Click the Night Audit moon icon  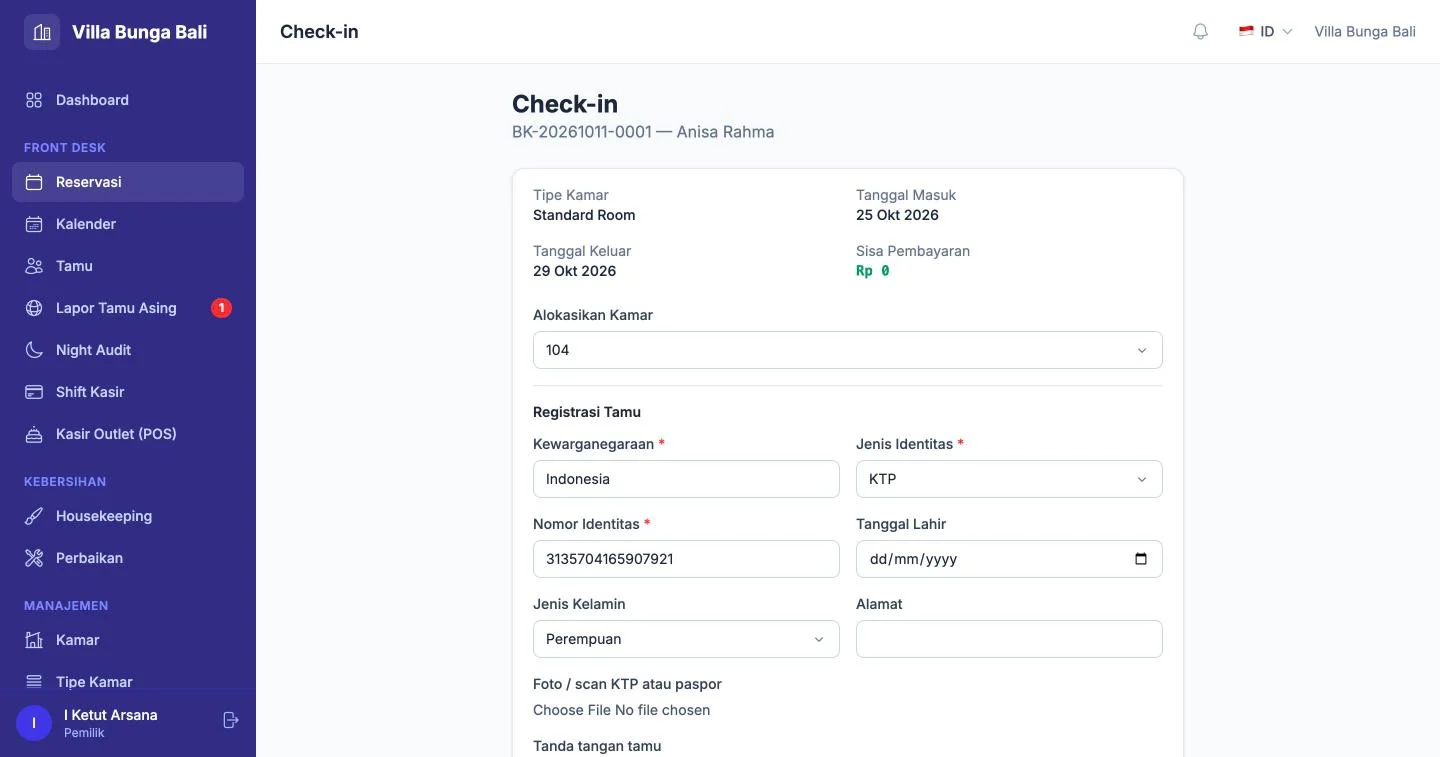pyautogui.click(x=34, y=350)
